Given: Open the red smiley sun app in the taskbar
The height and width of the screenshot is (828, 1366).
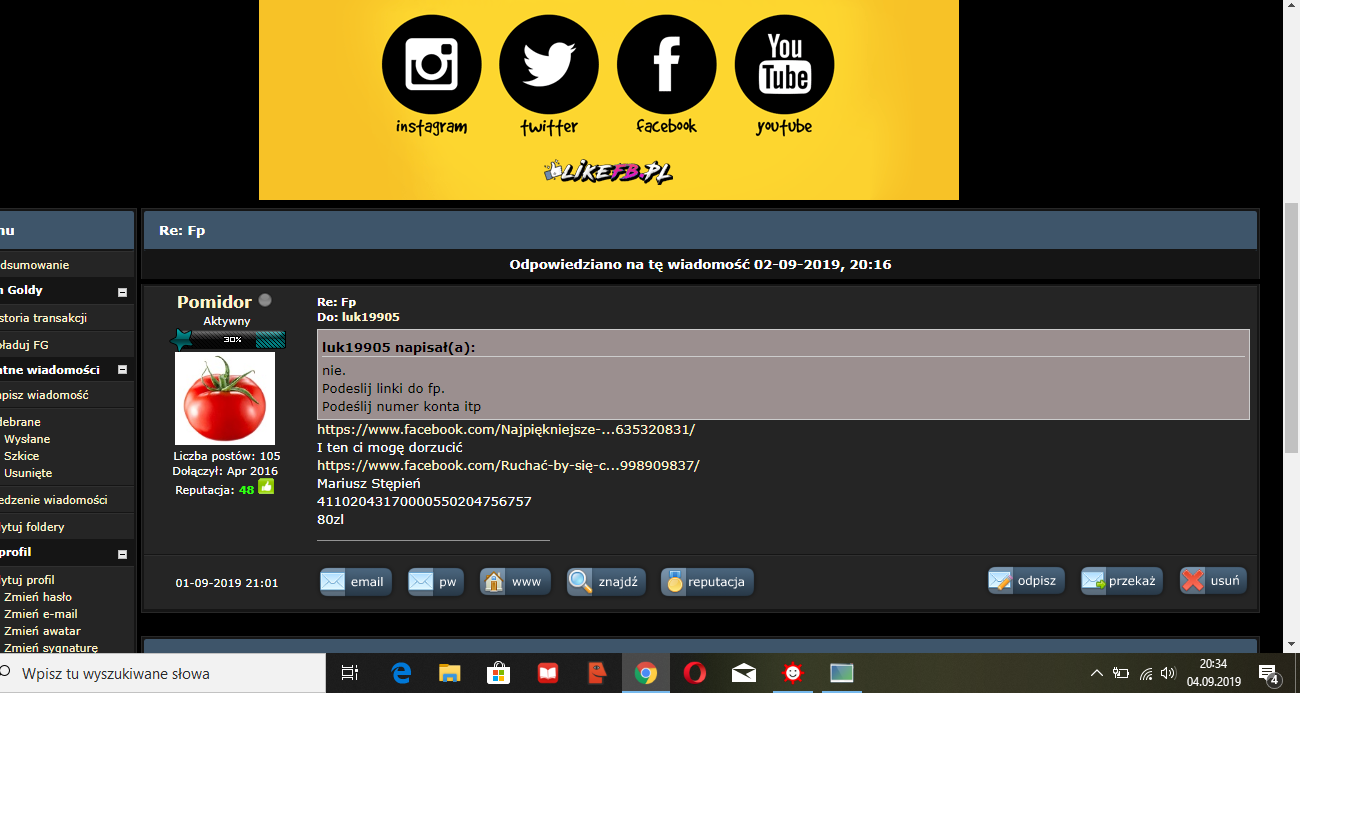Looking at the screenshot, I should pyautogui.click(x=793, y=674).
